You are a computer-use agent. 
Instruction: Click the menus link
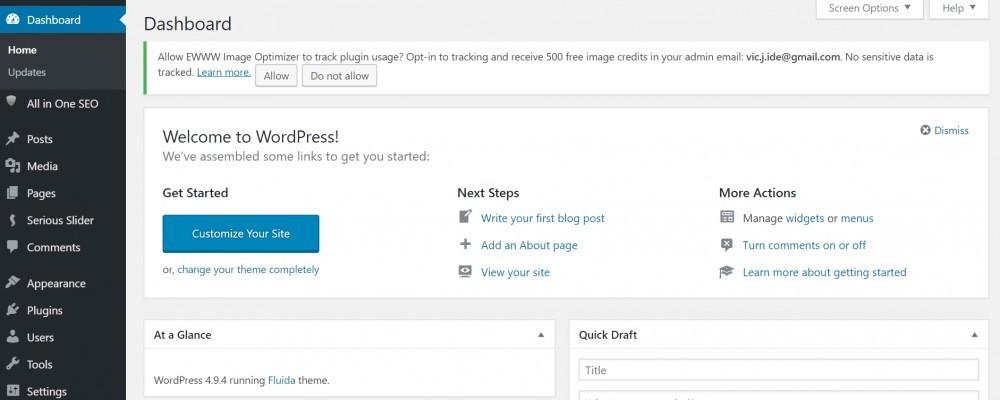click(857, 218)
